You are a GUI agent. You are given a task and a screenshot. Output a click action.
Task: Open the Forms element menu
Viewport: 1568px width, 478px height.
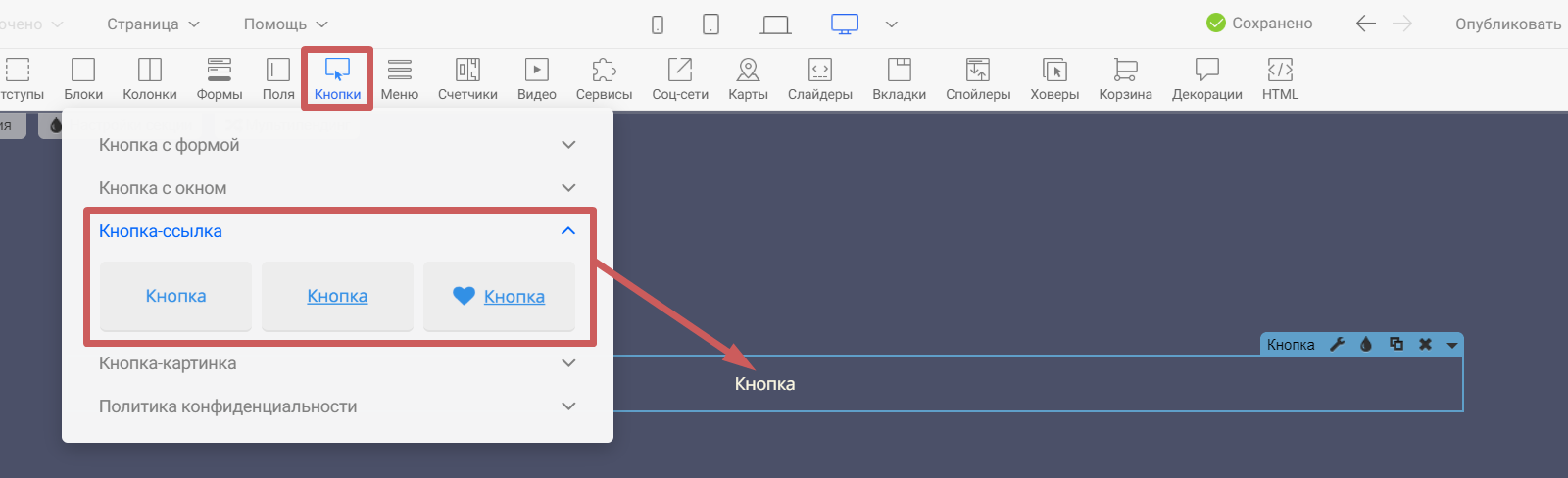coord(219,78)
